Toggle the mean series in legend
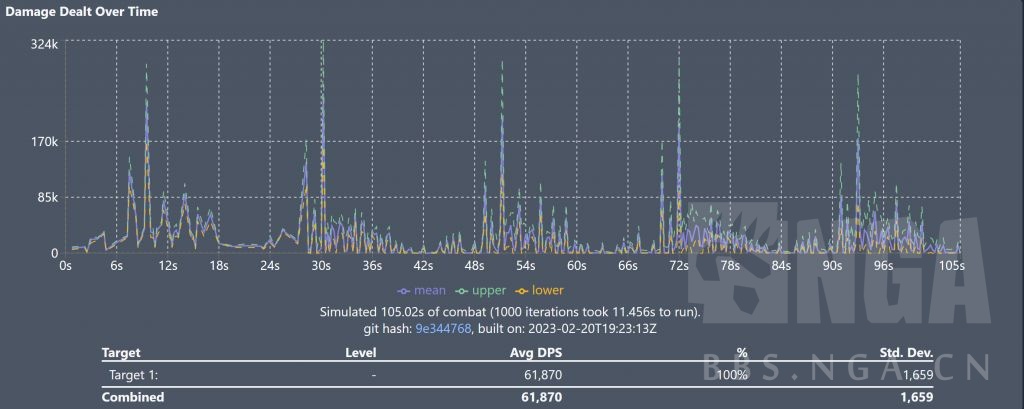Image resolution: width=1024 pixels, height=409 pixels. (x=421, y=291)
